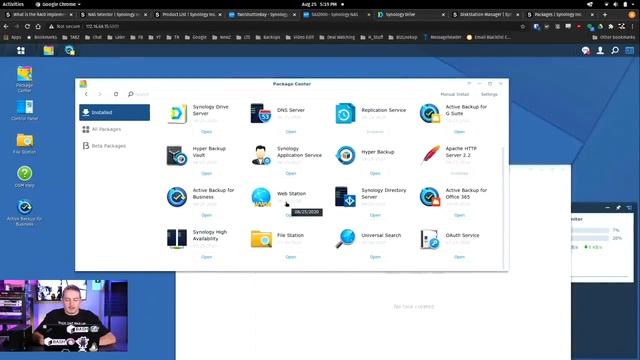640x360 pixels.
Task: Toggle the DSM widgets panel icon
Action: click(629, 51)
